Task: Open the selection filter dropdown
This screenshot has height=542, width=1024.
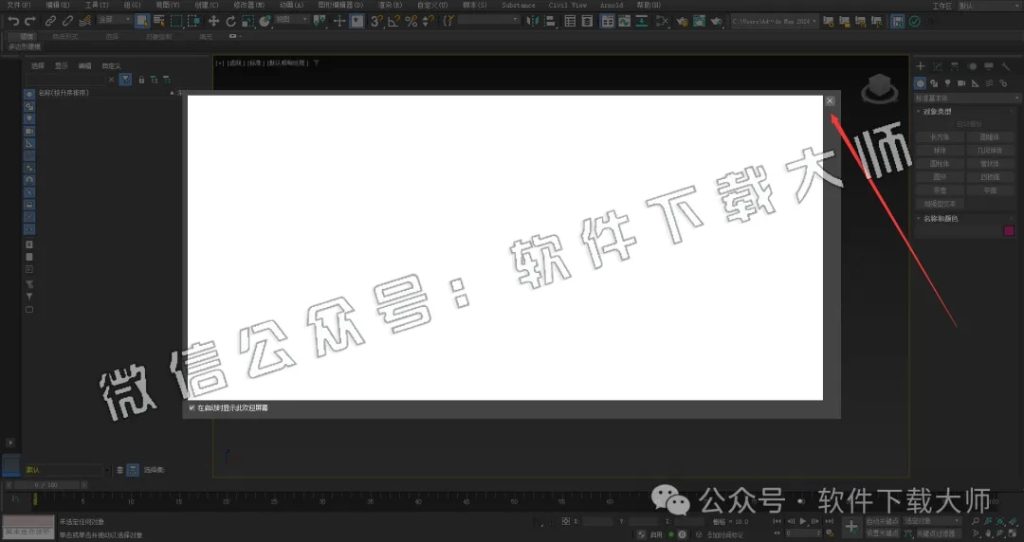Action: click(114, 20)
